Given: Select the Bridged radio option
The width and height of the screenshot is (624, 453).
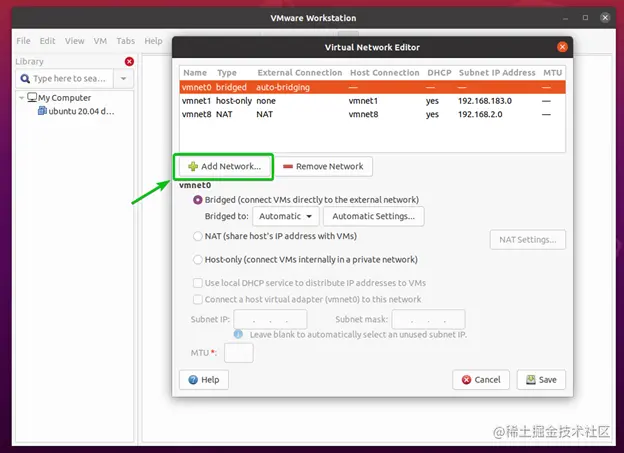Looking at the screenshot, I should pos(197,200).
